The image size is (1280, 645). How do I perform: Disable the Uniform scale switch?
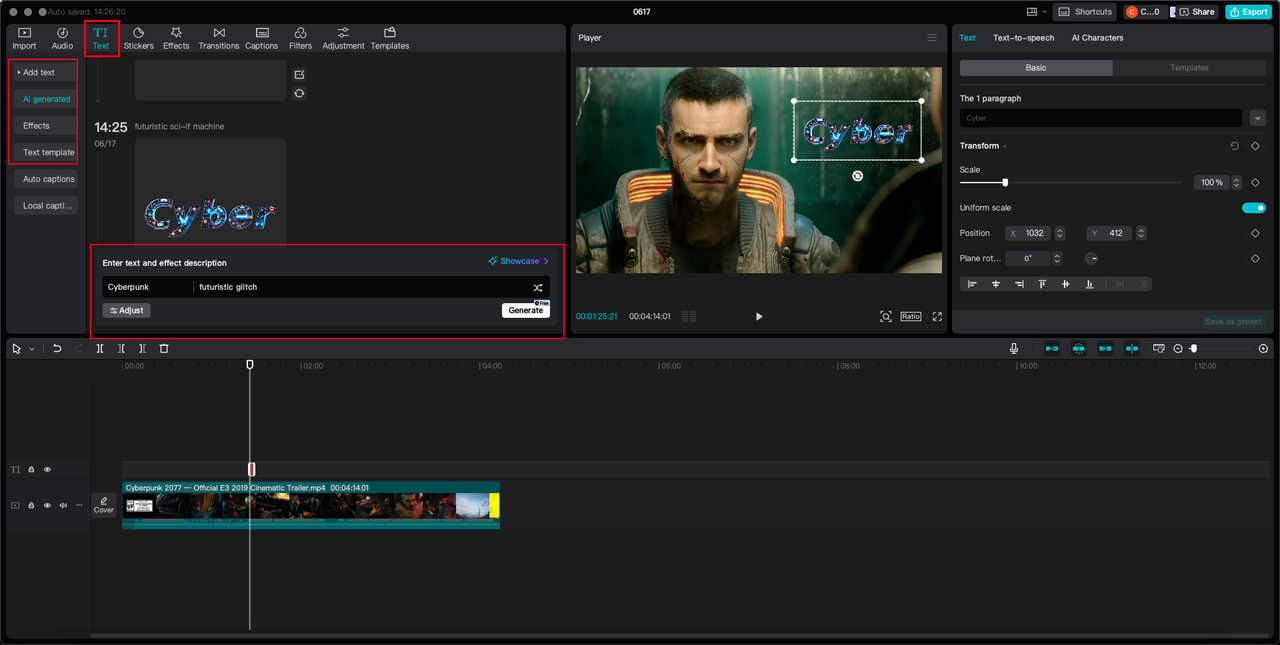(x=1253, y=208)
